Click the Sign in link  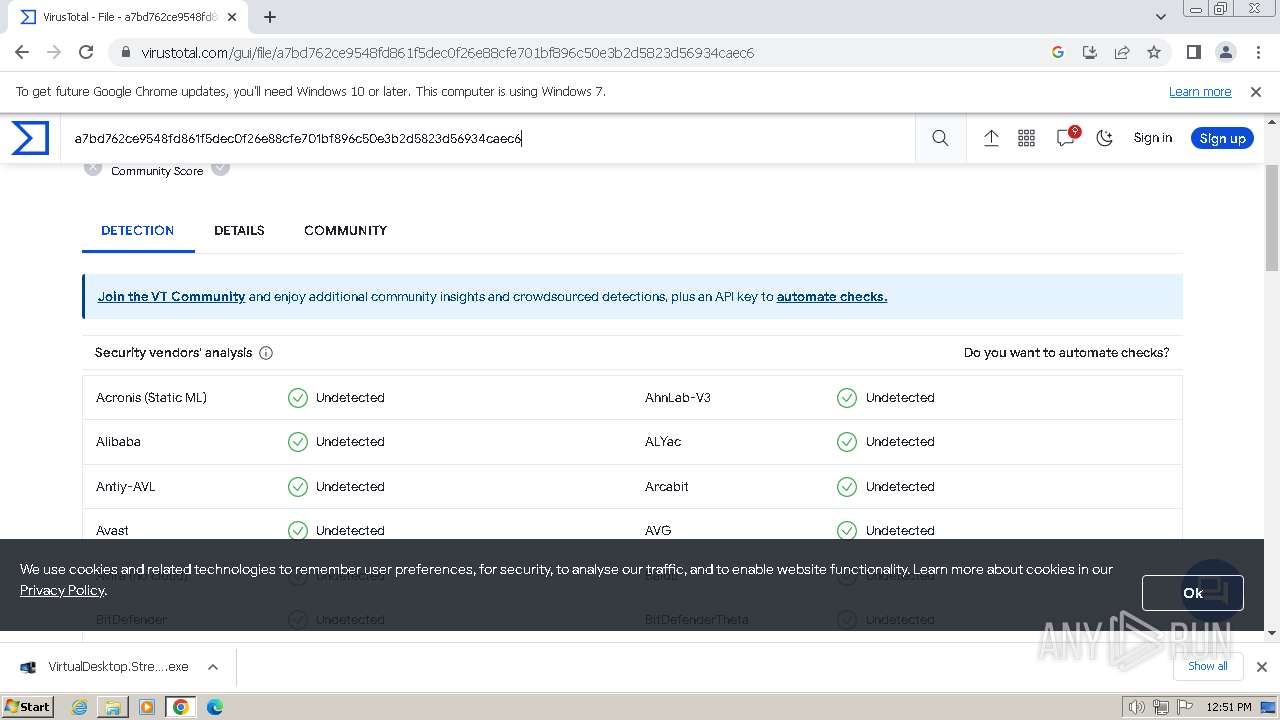coord(1152,138)
